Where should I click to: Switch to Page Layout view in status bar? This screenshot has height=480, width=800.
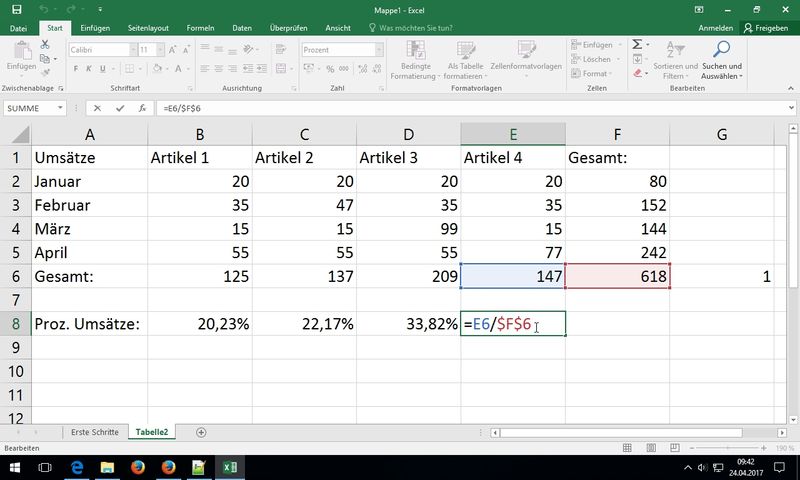651,448
